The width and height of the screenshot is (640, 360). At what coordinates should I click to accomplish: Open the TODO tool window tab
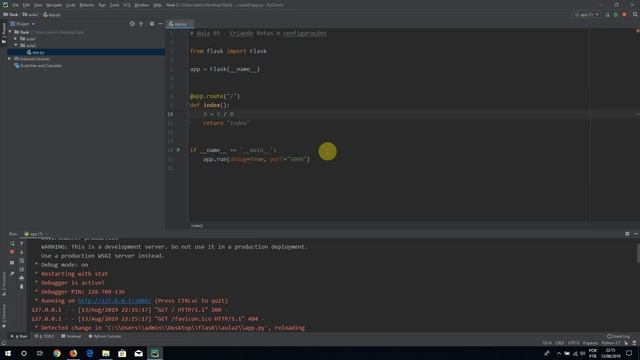coord(44,336)
